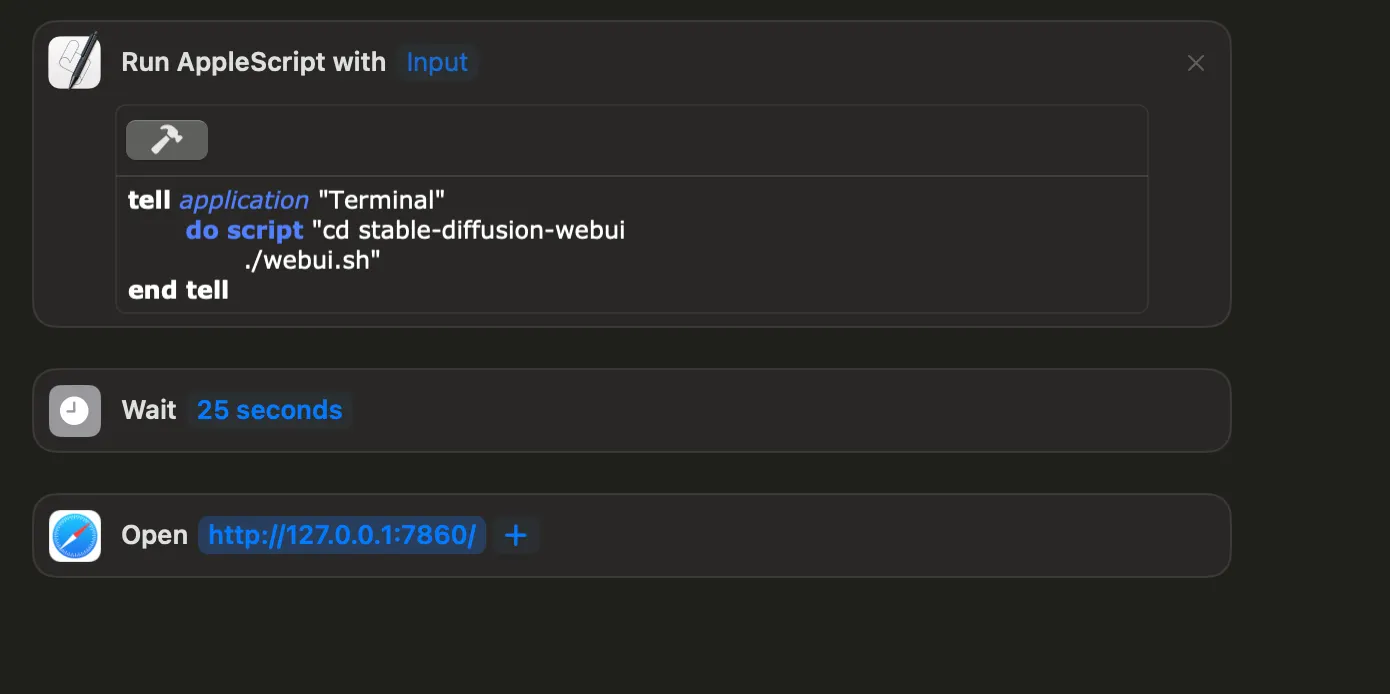
Task: Click the Open label on the last action
Action: click(154, 535)
